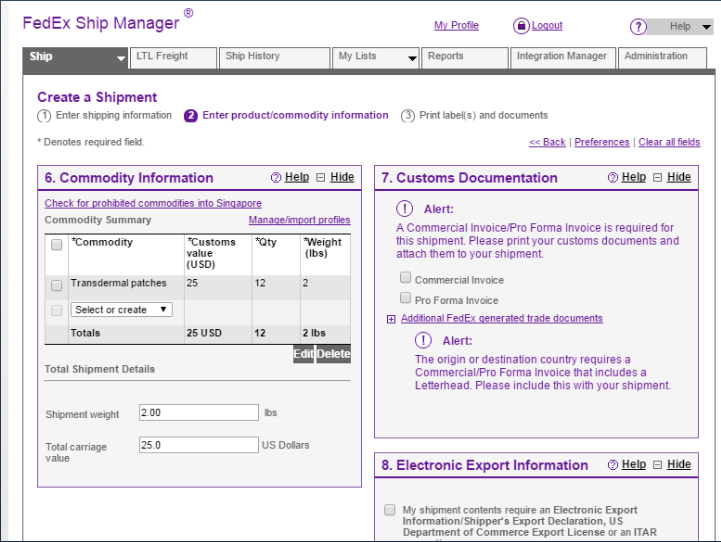
Task: Click the lock icon beside Logout
Action: point(521,26)
